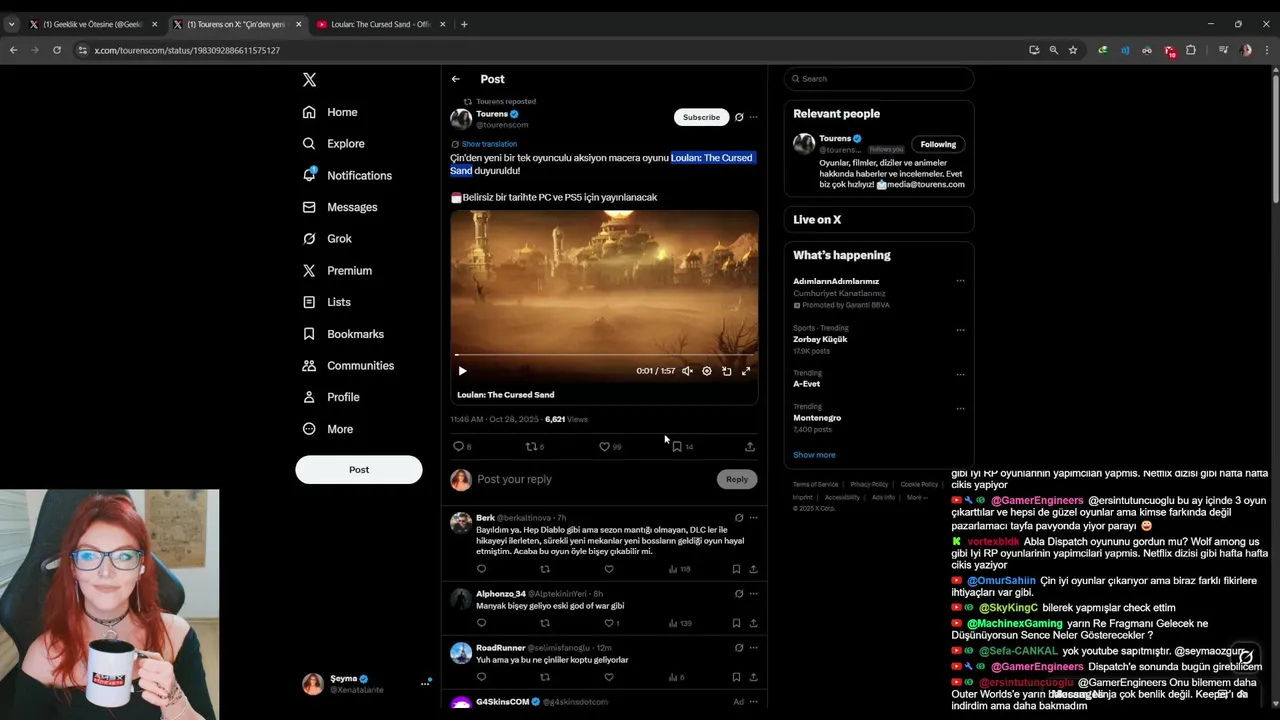The height and width of the screenshot is (720, 1280).
Task: Click the zoom magnifier icon in the address bar
Action: point(1053,50)
